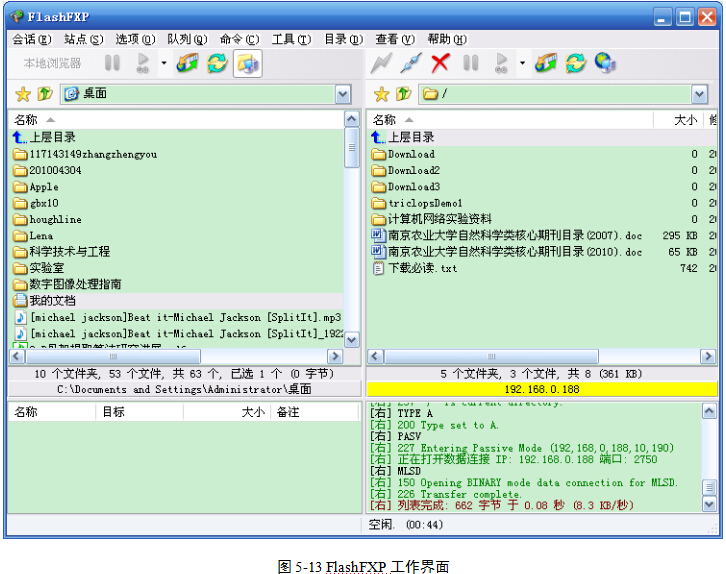The image size is (726, 574).
Task: Open the left pane transfer mode dropdown arrow
Action: pos(164,63)
